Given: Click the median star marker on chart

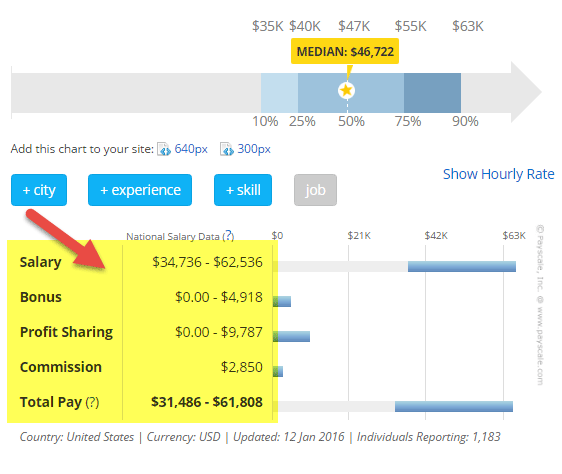Looking at the screenshot, I should click(346, 90).
